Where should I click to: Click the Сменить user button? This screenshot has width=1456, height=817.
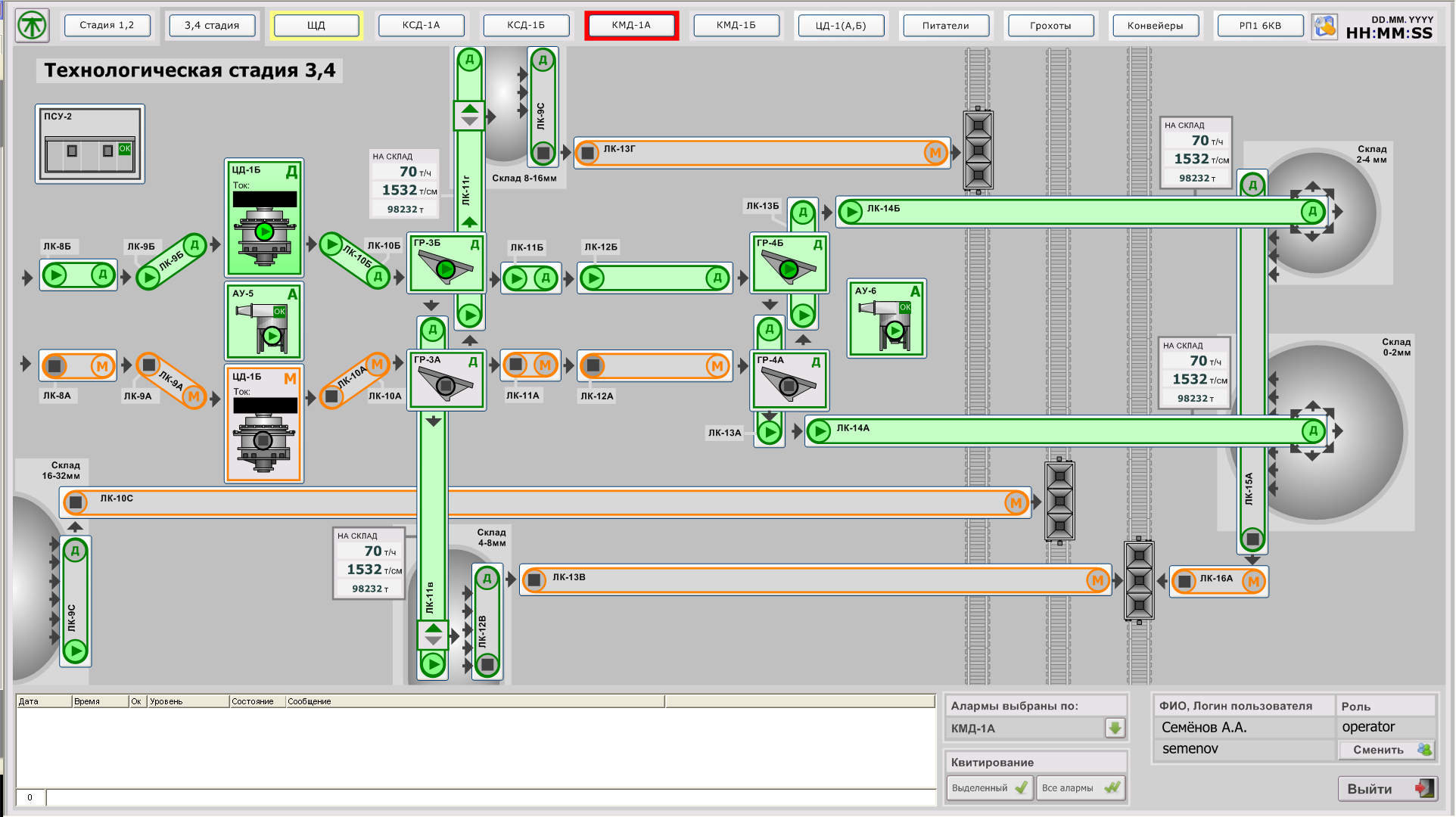pyautogui.click(x=1386, y=750)
